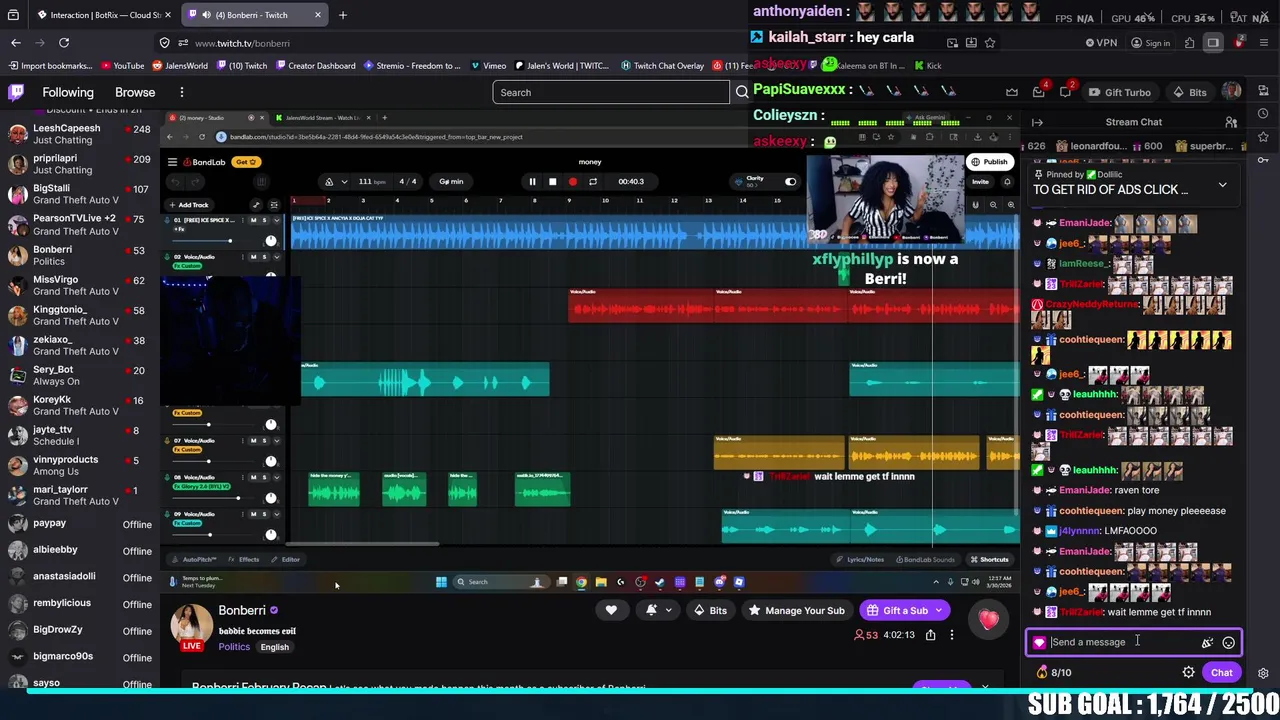Viewport: 1280px width, 720px height.
Task: Adjust track 01 pan knob
Action: [271, 241]
